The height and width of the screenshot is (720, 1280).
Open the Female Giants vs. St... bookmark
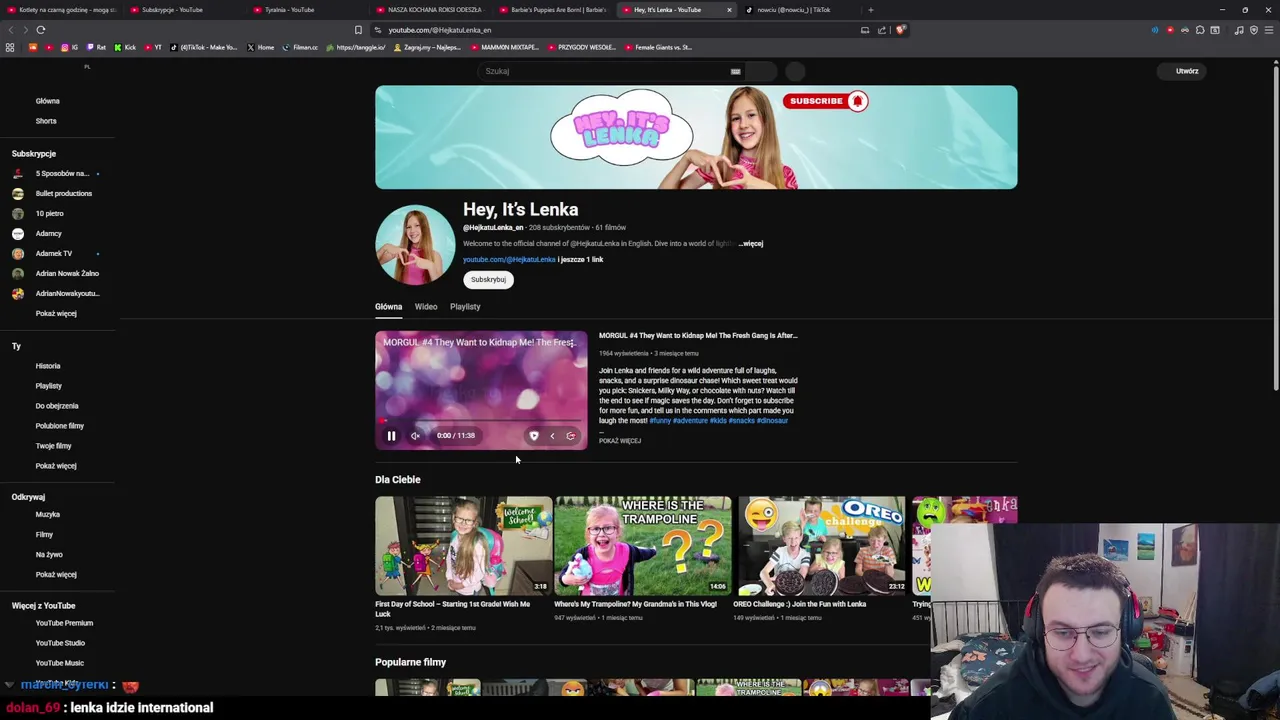pyautogui.click(x=658, y=47)
